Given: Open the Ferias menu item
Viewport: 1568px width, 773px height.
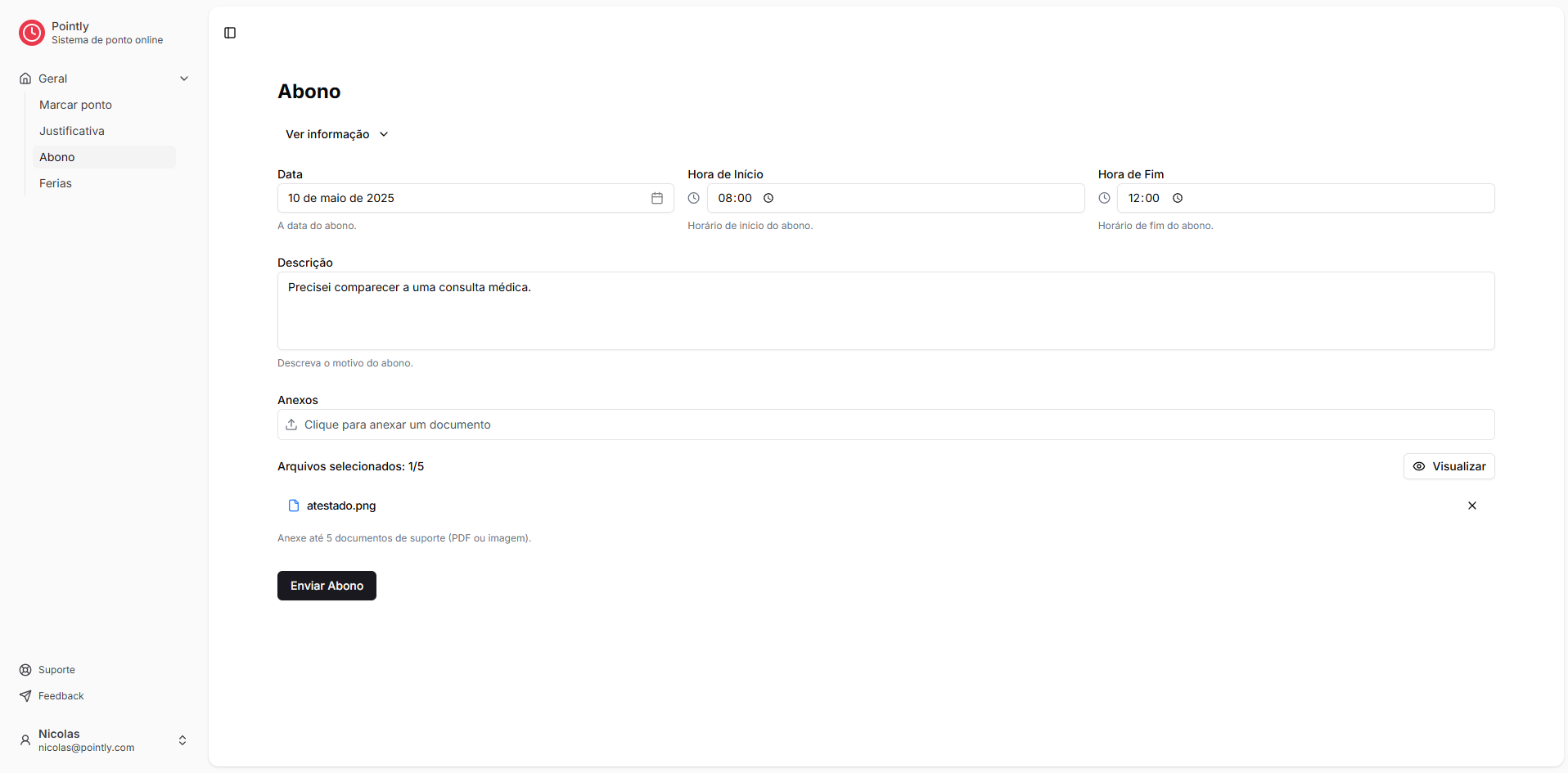Looking at the screenshot, I should 56,183.
